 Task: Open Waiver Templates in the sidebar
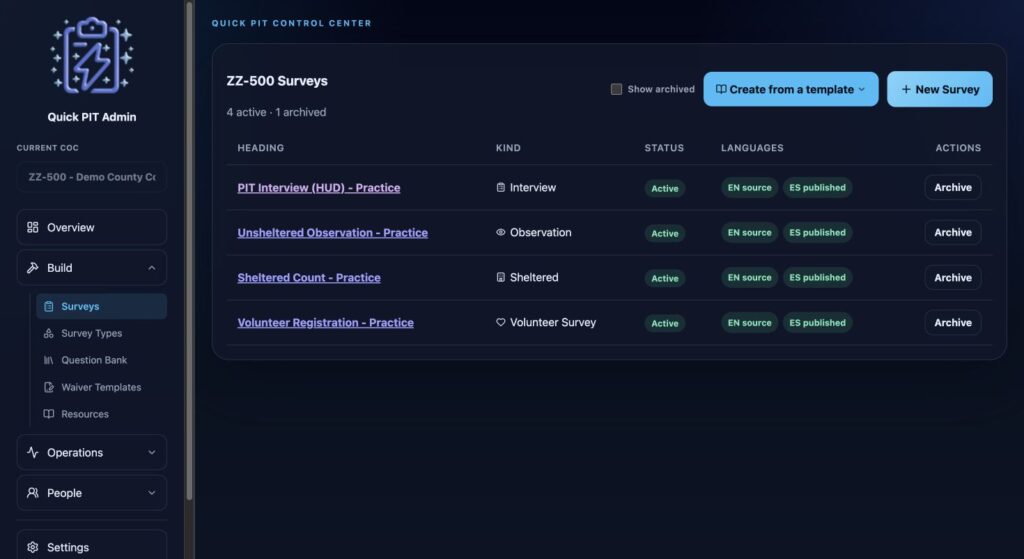(101, 387)
